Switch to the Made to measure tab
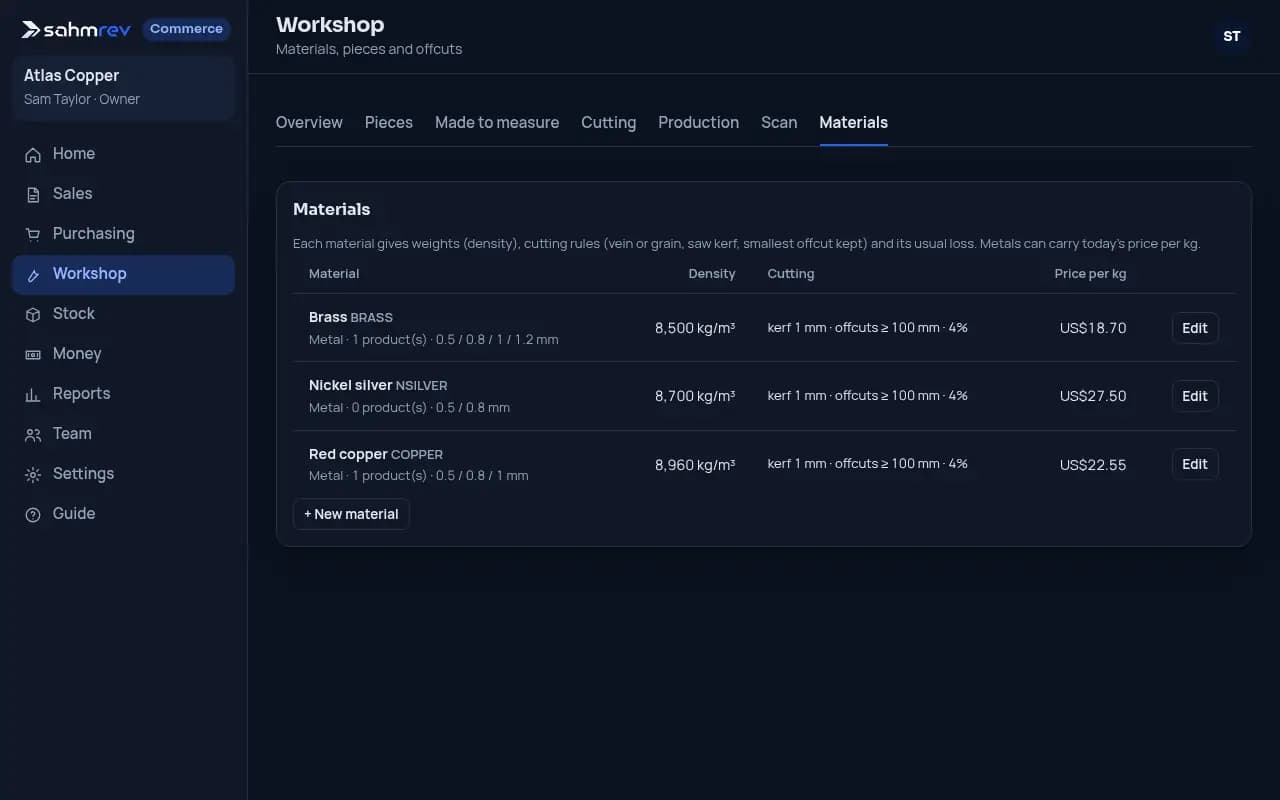1280x800 pixels. click(x=497, y=122)
